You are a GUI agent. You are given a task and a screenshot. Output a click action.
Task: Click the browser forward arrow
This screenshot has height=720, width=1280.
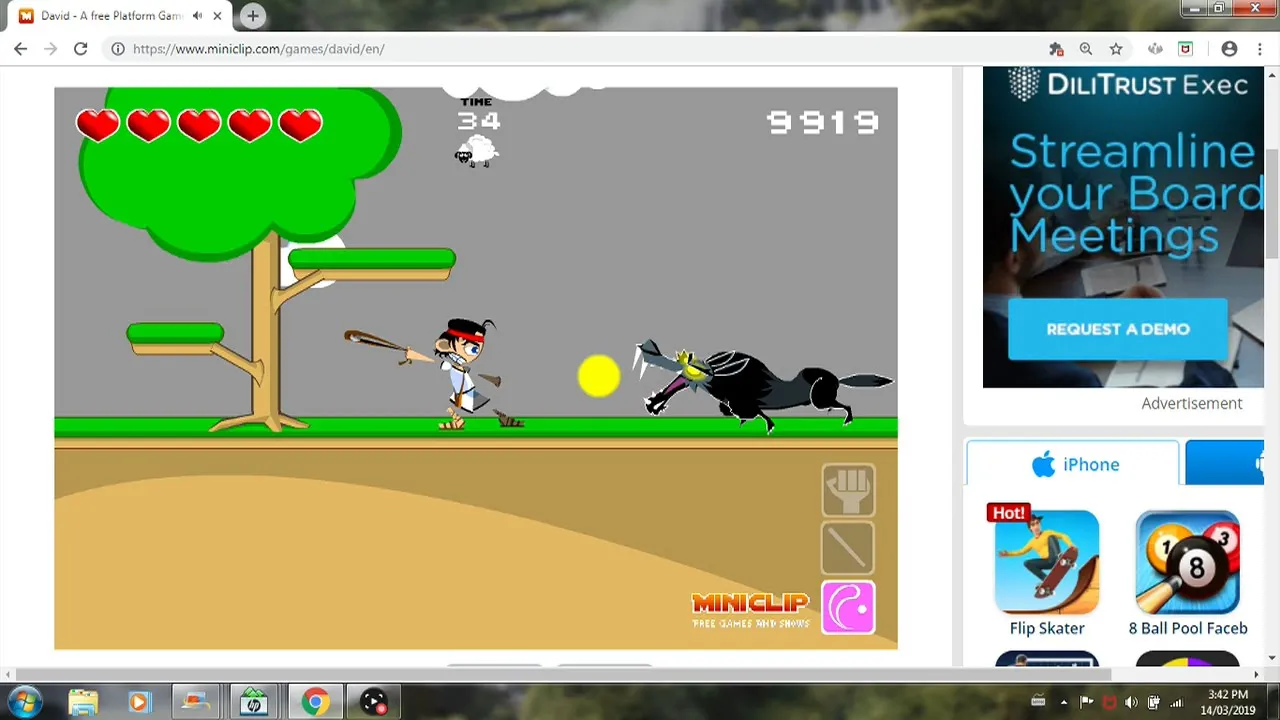[50, 49]
